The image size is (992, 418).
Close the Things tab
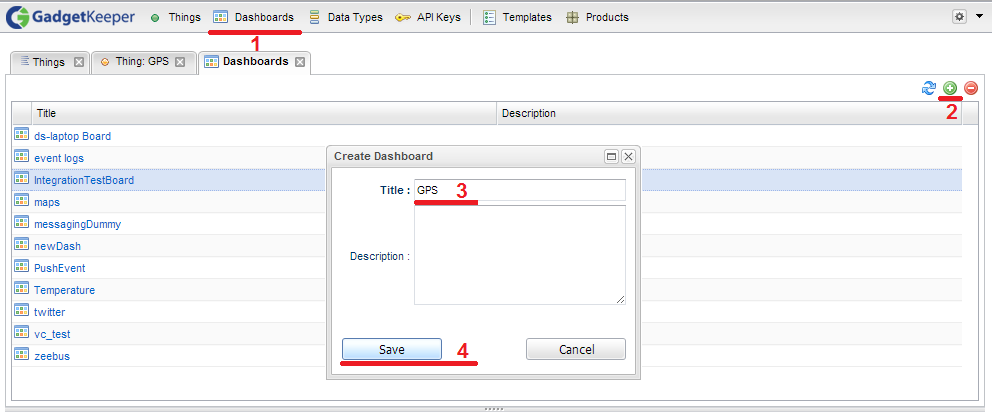(x=79, y=62)
